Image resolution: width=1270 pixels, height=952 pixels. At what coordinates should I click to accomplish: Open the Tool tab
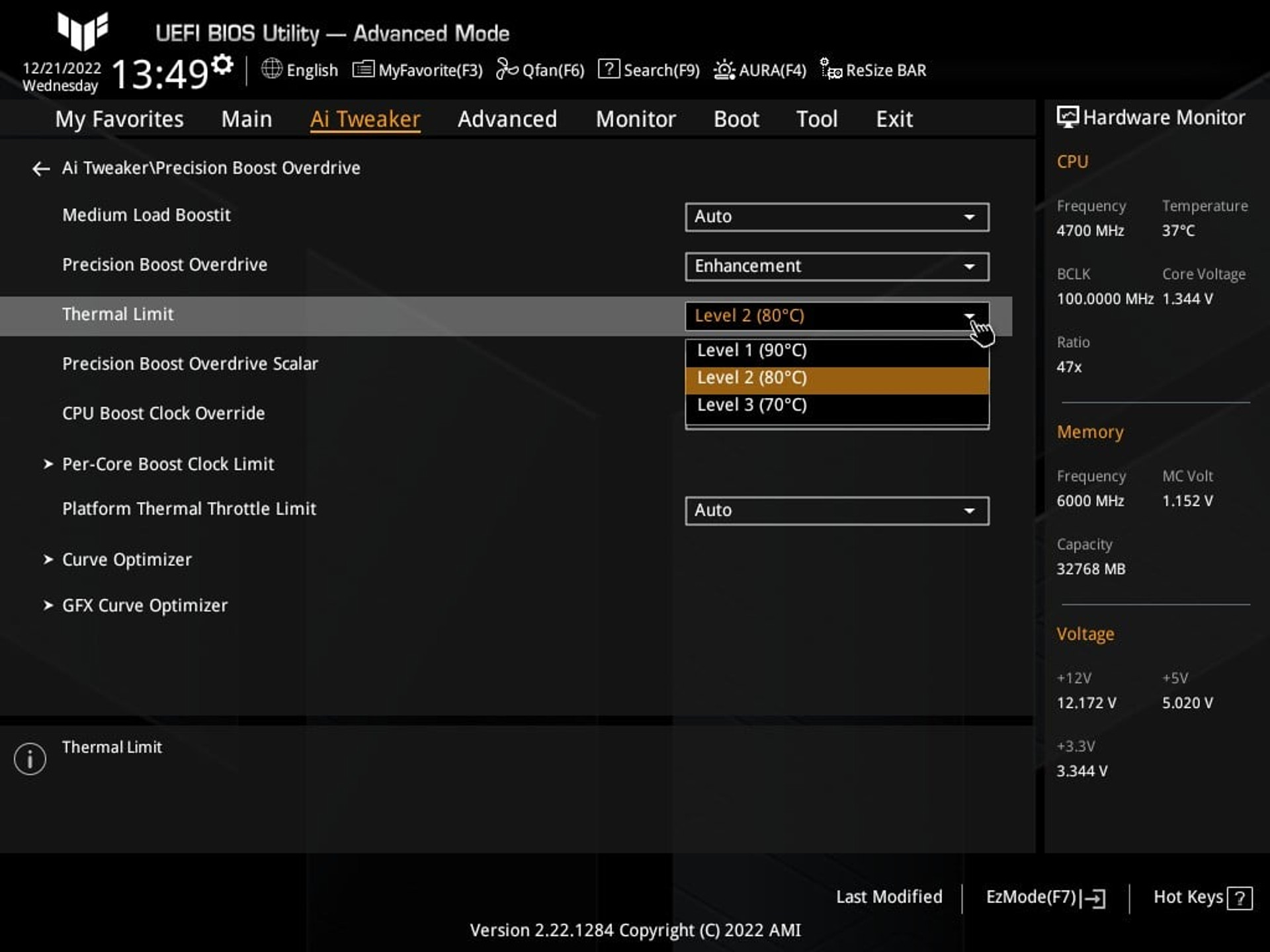point(817,120)
